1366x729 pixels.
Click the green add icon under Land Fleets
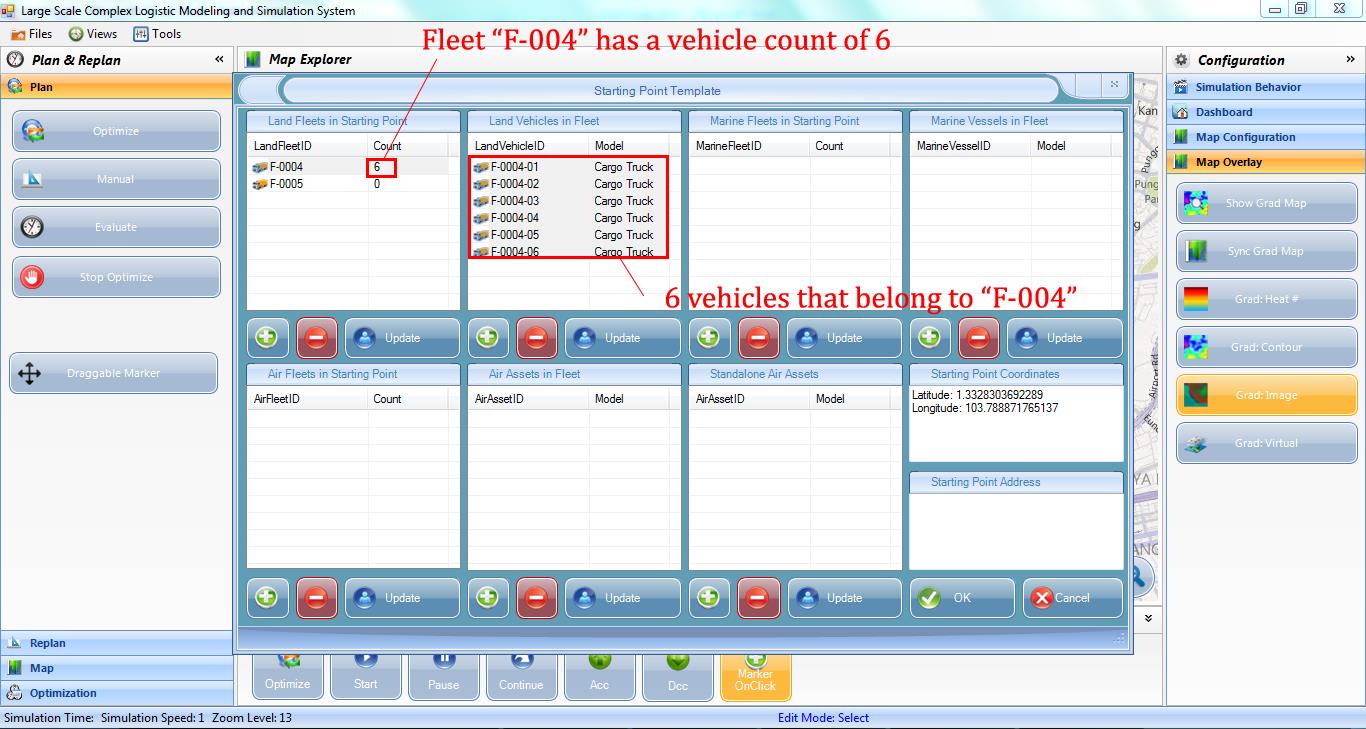point(267,337)
